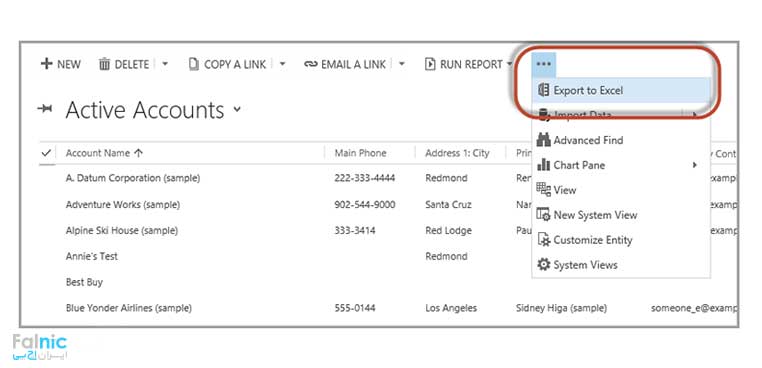This screenshot has width=762, height=368.
Task: Expand the Chart Pane submenu arrow
Action: [x=695, y=165]
